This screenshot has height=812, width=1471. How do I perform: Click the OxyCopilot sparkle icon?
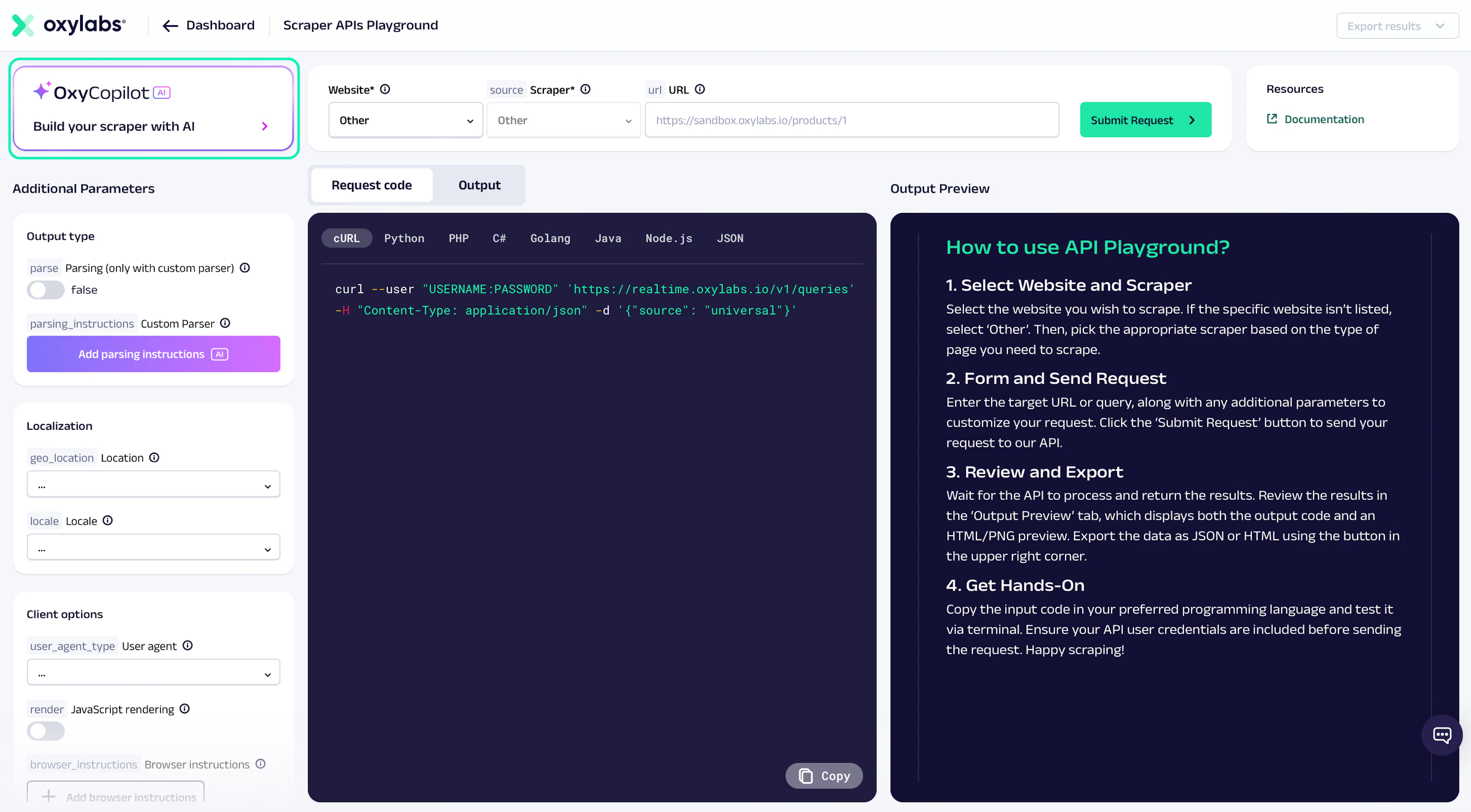click(x=42, y=91)
